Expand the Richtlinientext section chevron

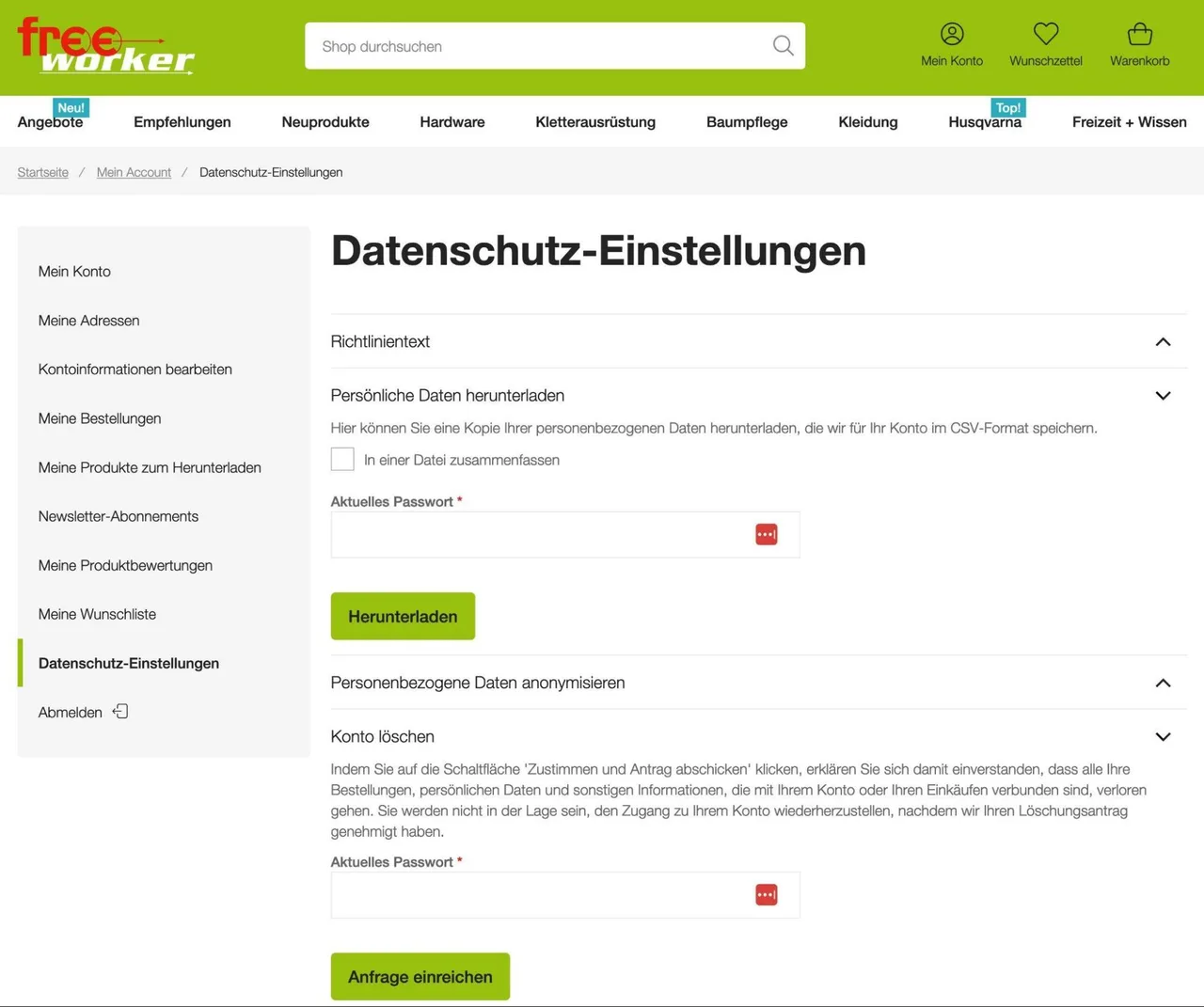tap(1163, 341)
